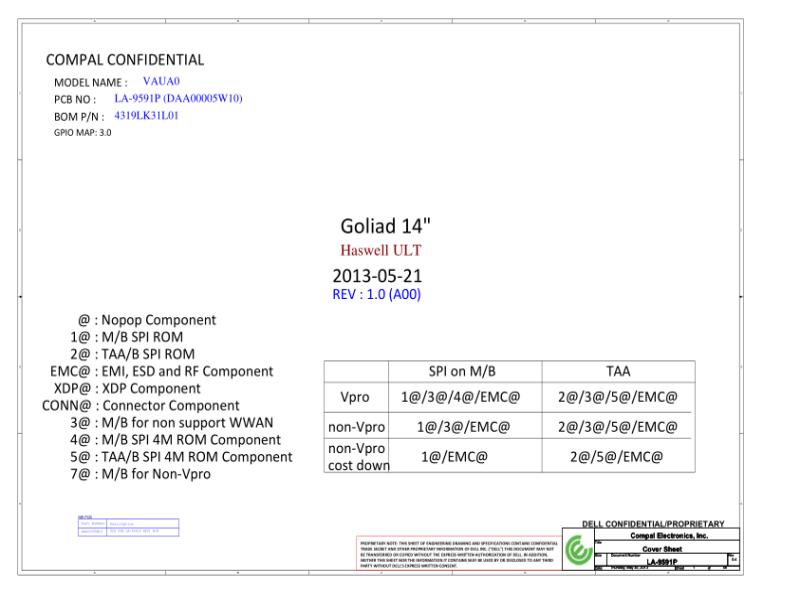Click "3@ : M/B for non support WWAN"
Image resolution: width=800 pixels, height=600 pixels.
(172, 423)
